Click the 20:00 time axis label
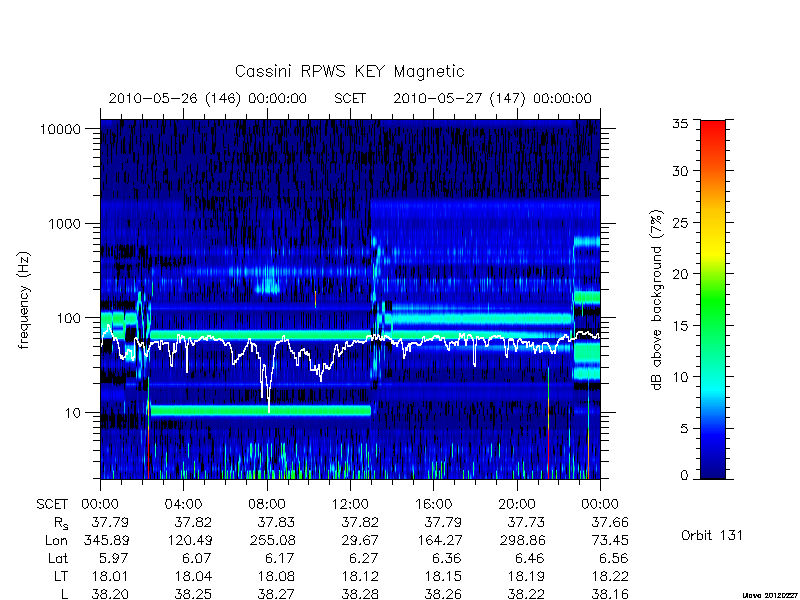Viewport: 800px width, 600px height. point(517,504)
